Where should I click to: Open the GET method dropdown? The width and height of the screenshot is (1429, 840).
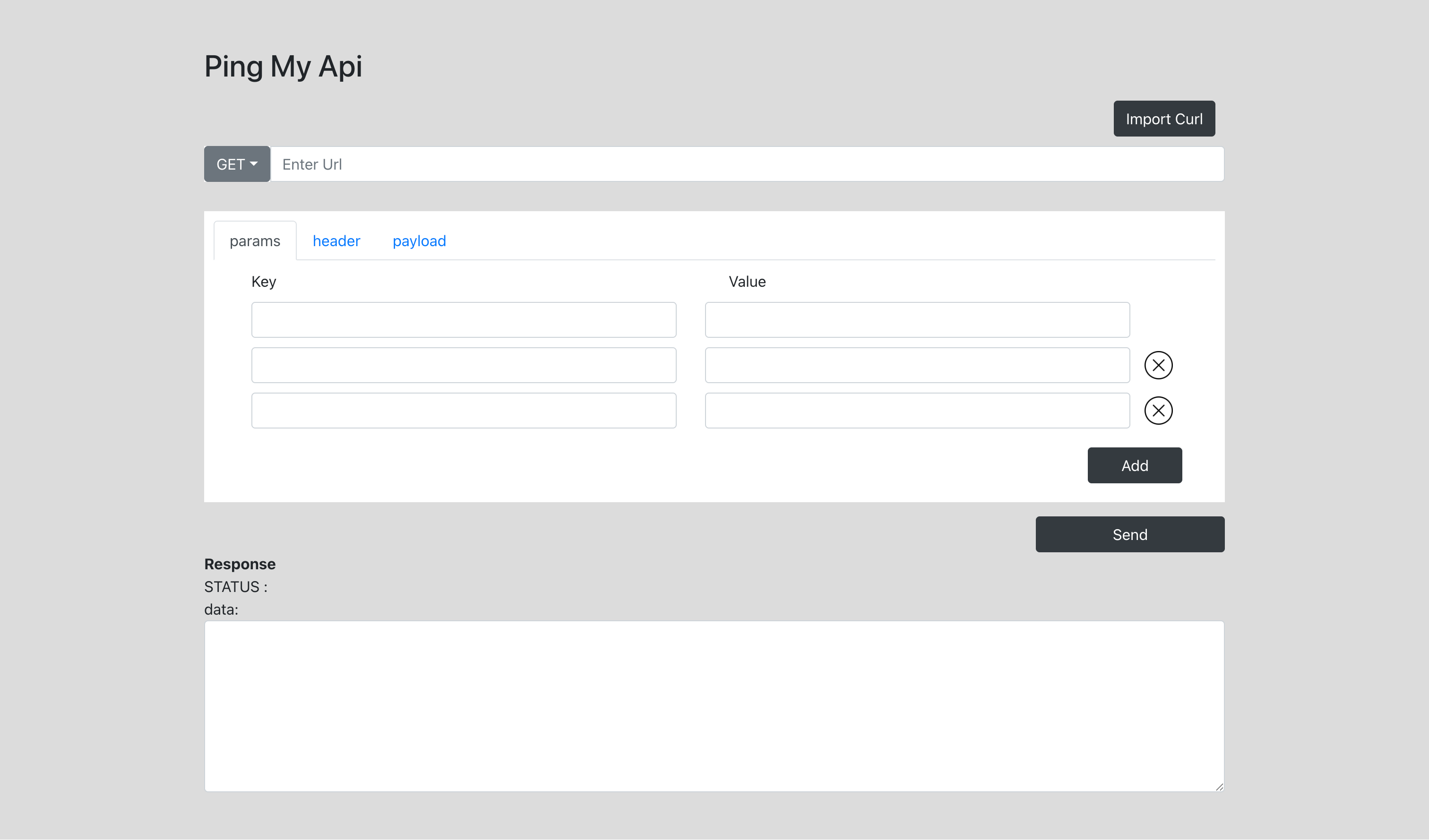point(236,164)
